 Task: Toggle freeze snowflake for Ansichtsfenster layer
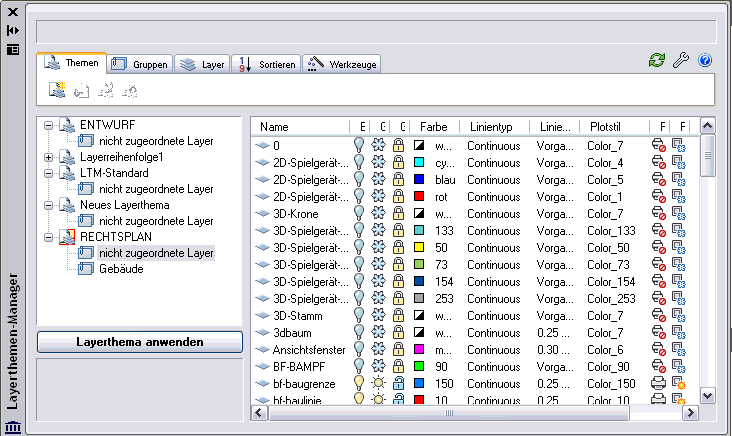[x=378, y=350]
